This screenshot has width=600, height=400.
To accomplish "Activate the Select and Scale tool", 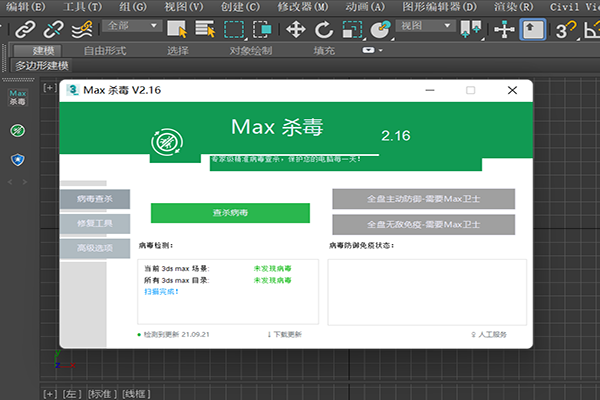I will pos(352,29).
